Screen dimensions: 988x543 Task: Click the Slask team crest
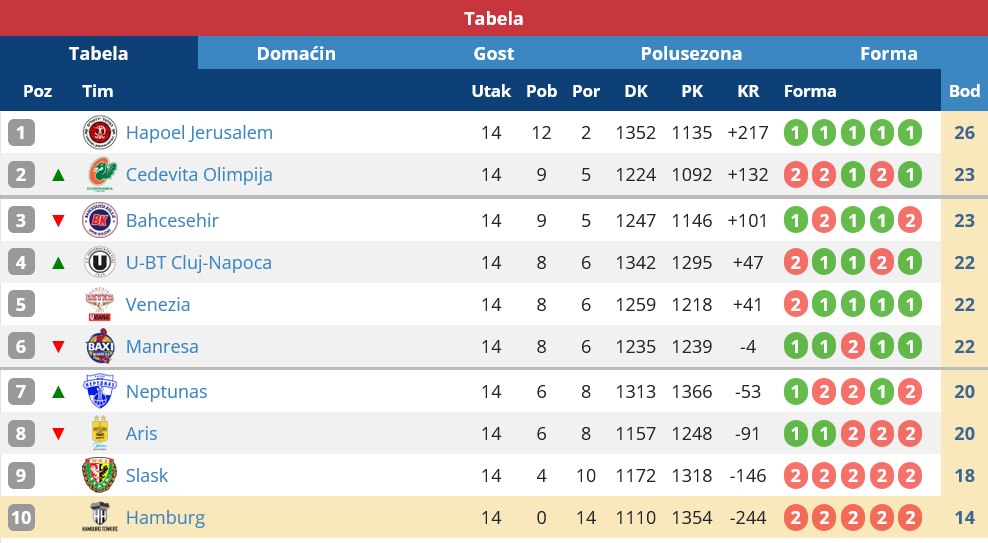click(99, 475)
